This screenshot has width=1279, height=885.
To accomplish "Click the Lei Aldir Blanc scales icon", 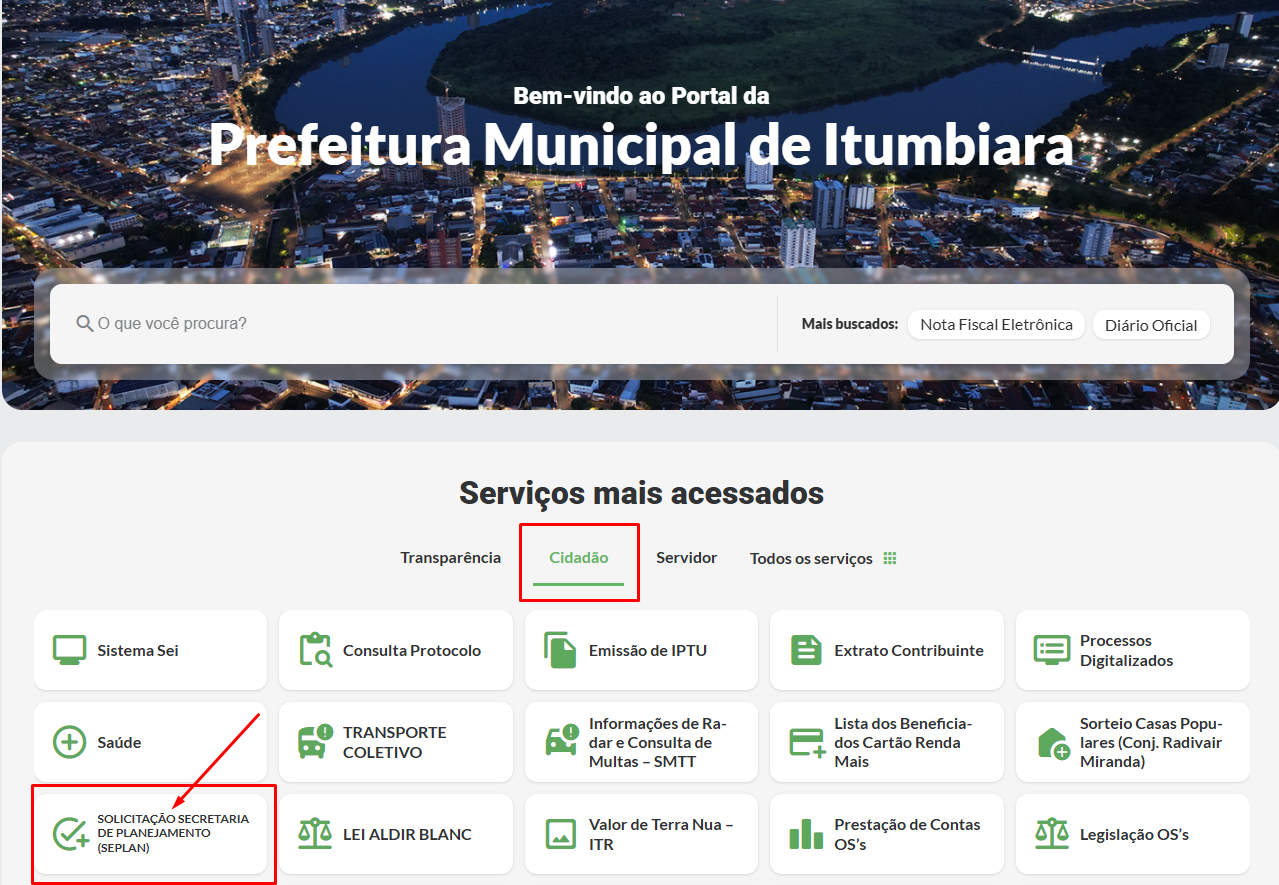I will [316, 833].
